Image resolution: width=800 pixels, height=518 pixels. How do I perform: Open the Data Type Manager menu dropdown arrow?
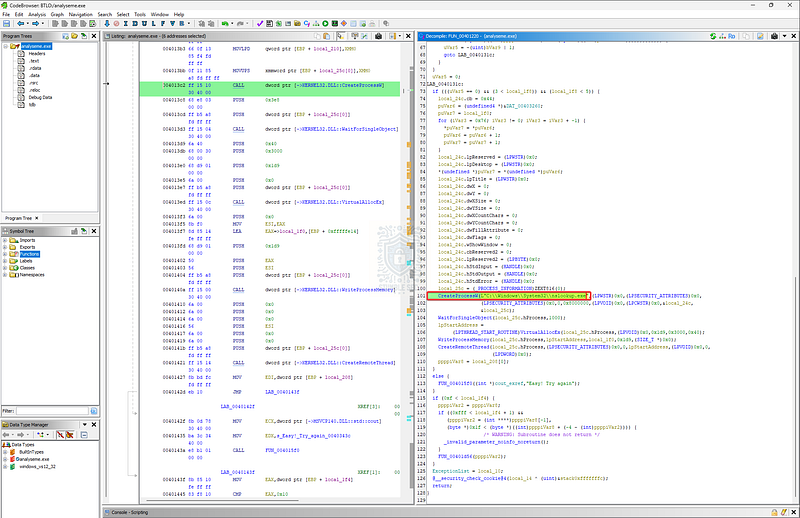click(85, 425)
